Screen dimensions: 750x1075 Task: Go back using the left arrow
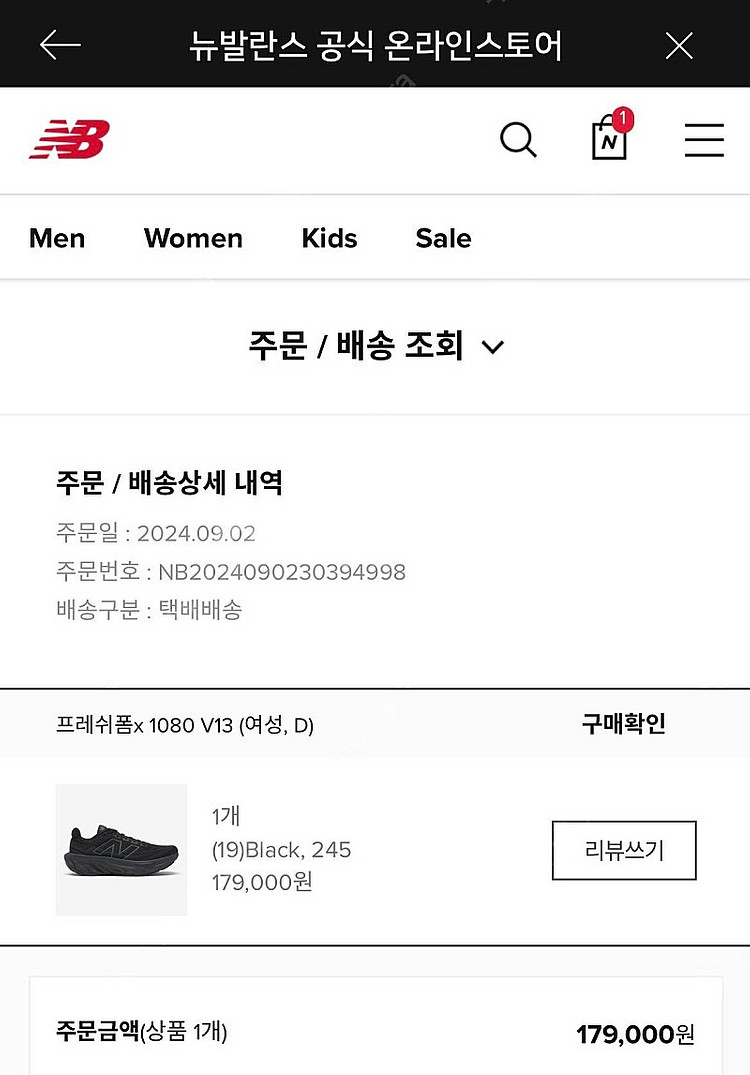tap(60, 45)
